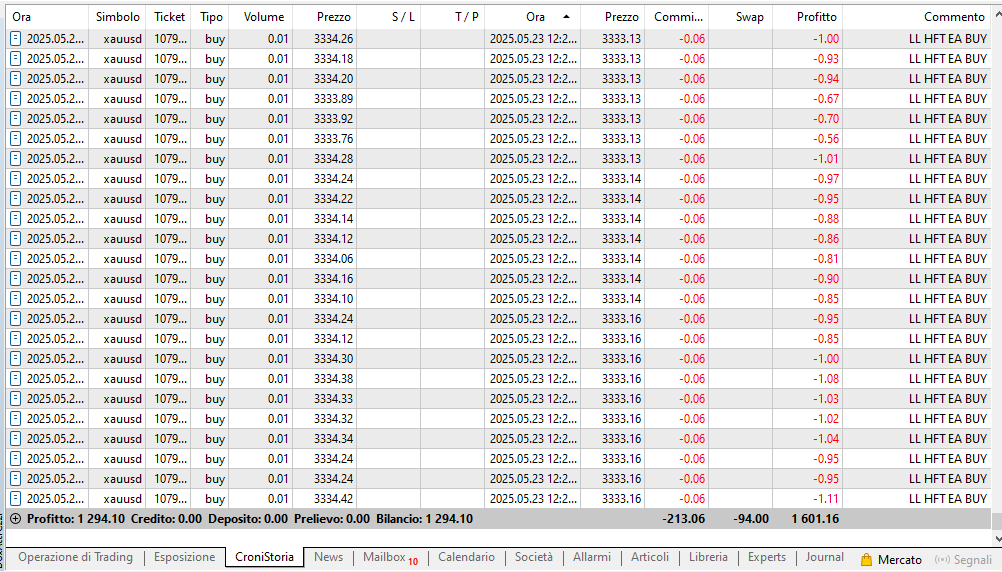The width and height of the screenshot is (1002, 572).
Task: Click the order icon for row priced 3334.28
Action: [x=15, y=158]
